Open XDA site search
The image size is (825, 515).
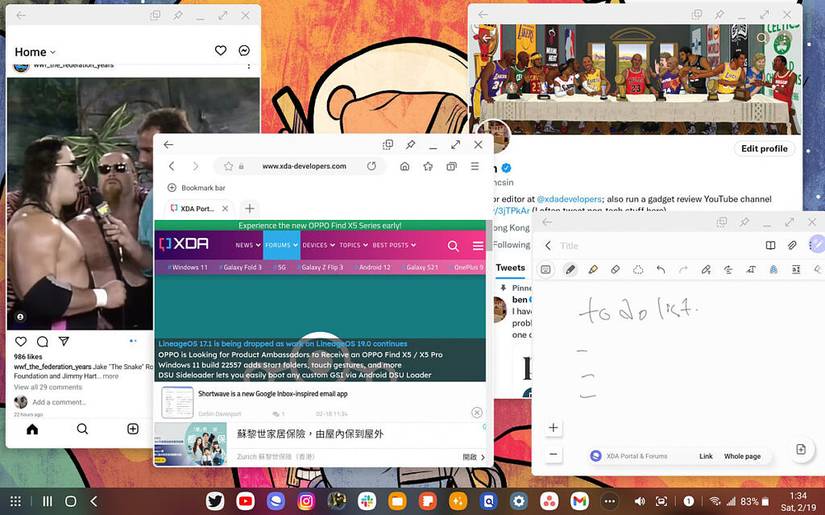pyautogui.click(x=453, y=246)
